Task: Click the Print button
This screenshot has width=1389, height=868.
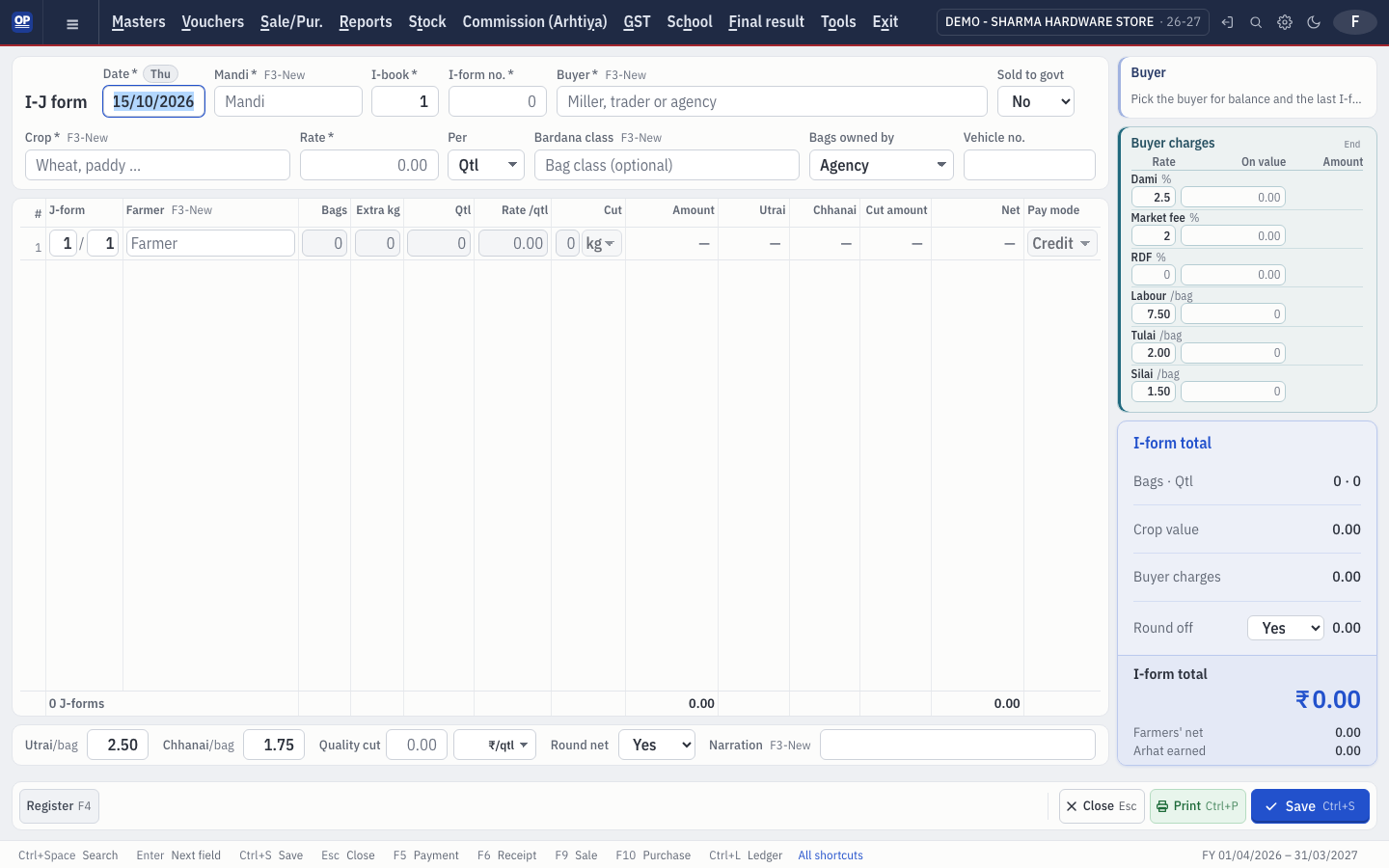Action: 1198,806
